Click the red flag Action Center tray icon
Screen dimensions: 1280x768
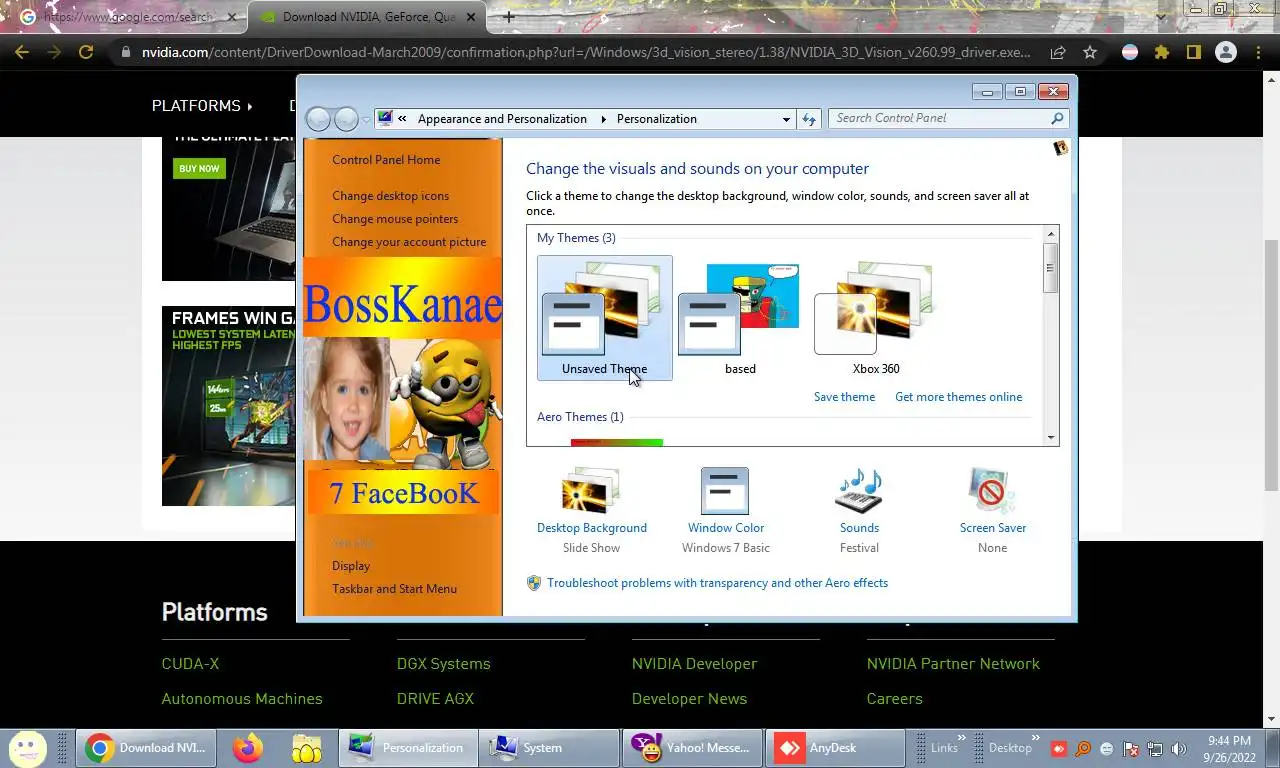pos(1131,748)
